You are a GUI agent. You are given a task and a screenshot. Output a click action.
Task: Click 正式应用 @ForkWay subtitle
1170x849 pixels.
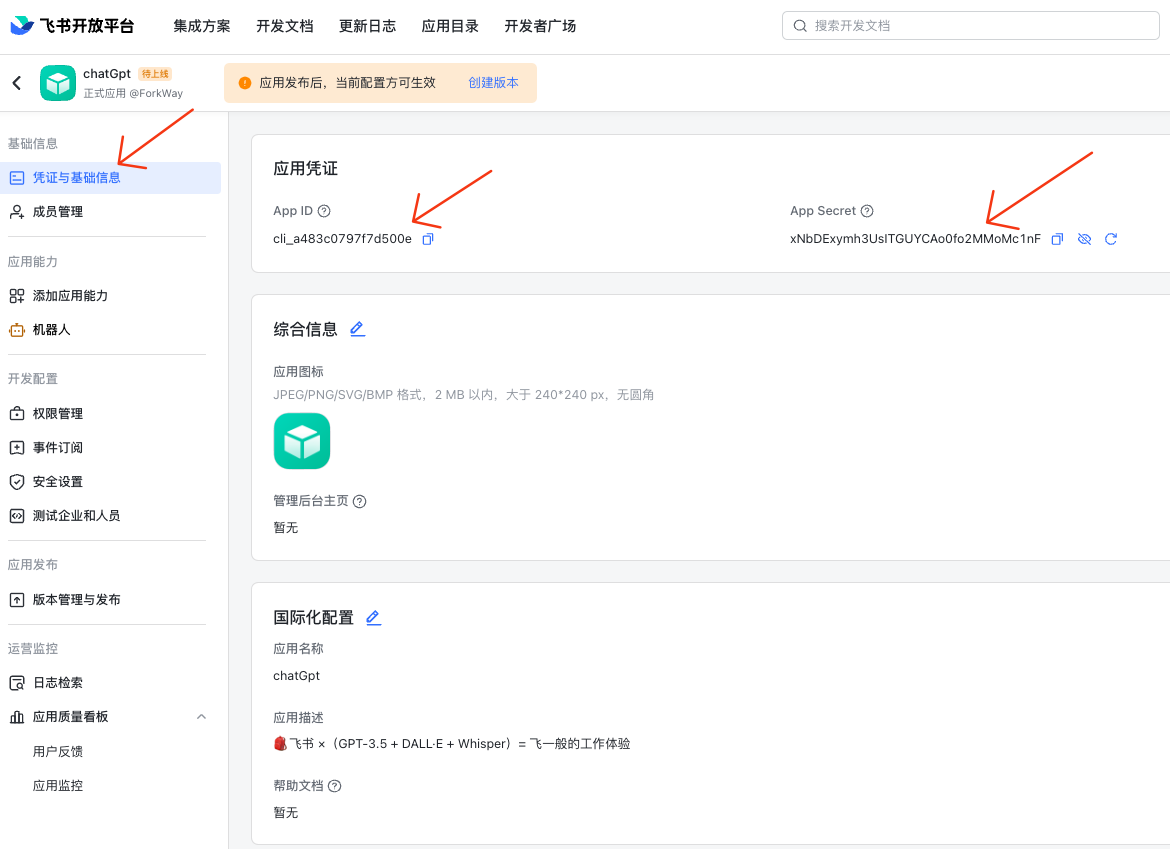tap(133, 93)
